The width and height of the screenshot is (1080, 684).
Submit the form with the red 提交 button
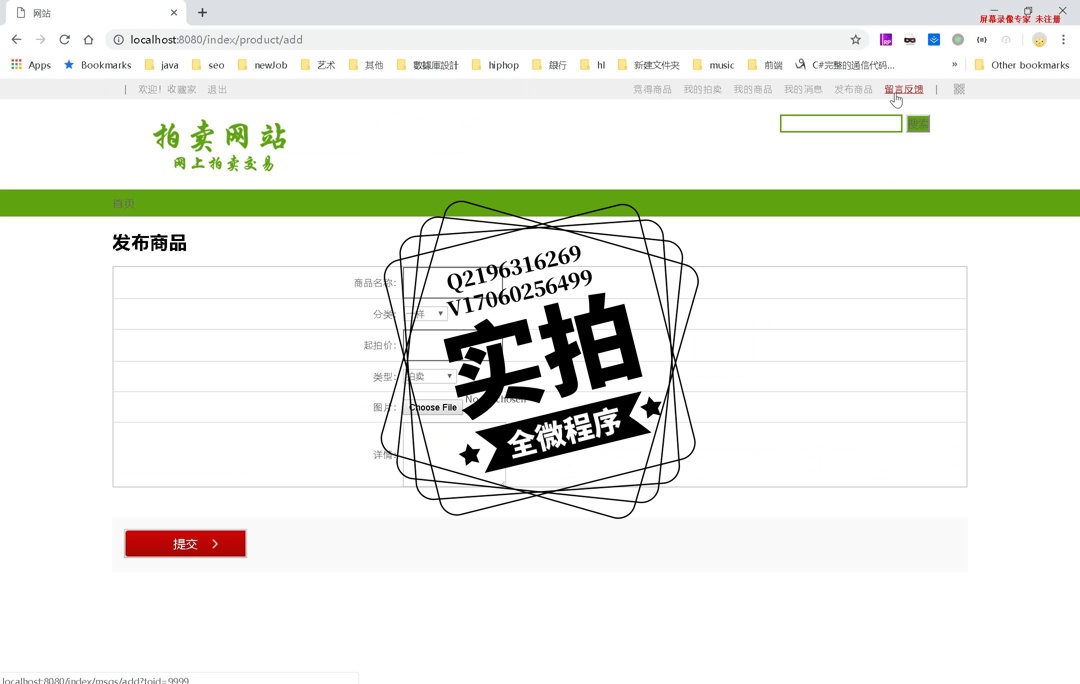coord(185,543)
